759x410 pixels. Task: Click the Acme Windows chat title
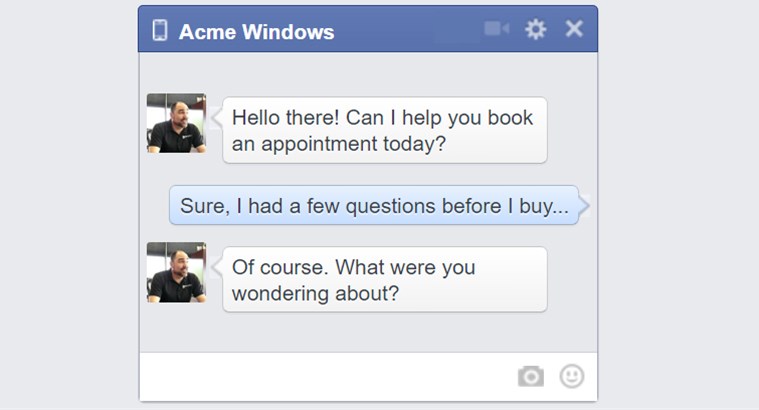click(256, 31)
